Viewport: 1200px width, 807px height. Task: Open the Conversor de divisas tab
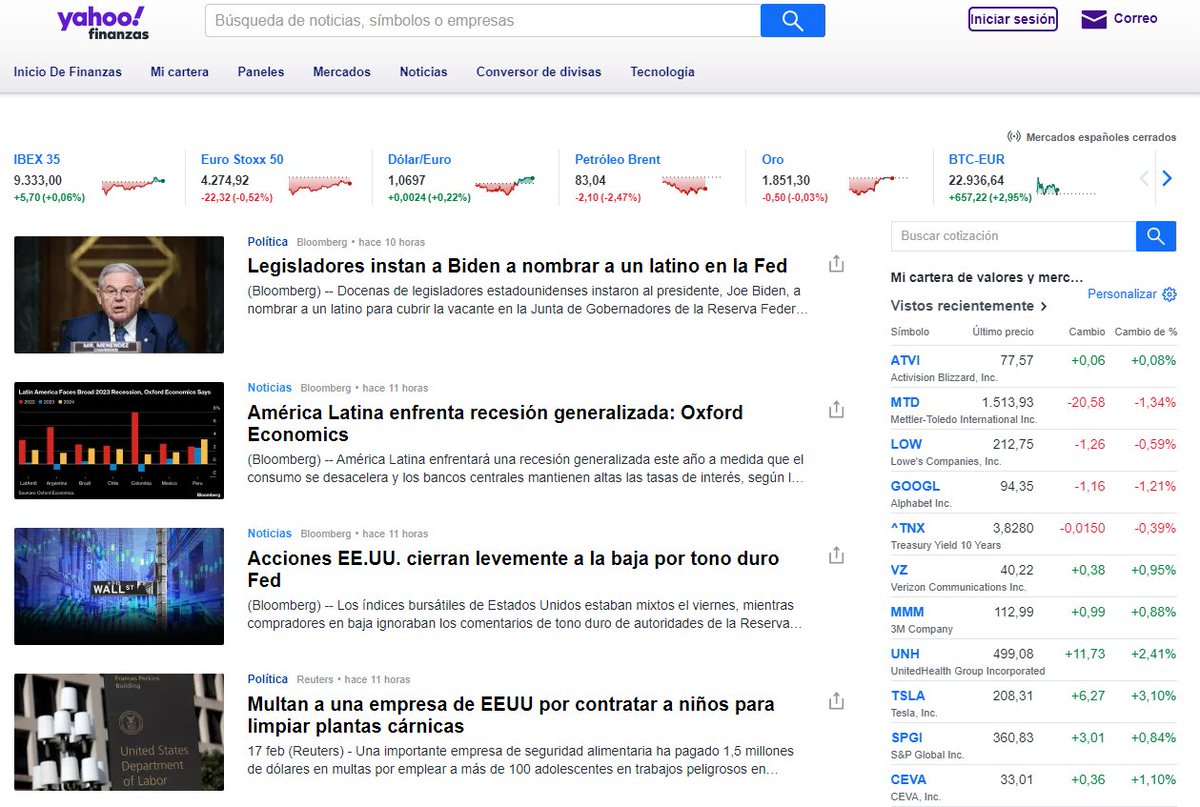click(539, 72)
